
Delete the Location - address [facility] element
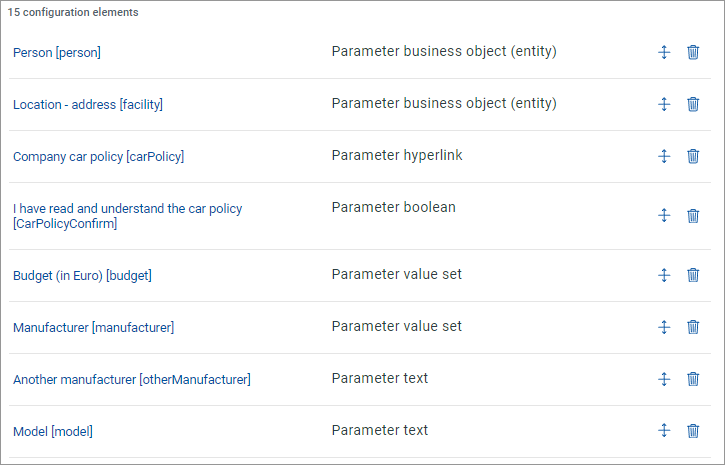click(x=693, y=104)
